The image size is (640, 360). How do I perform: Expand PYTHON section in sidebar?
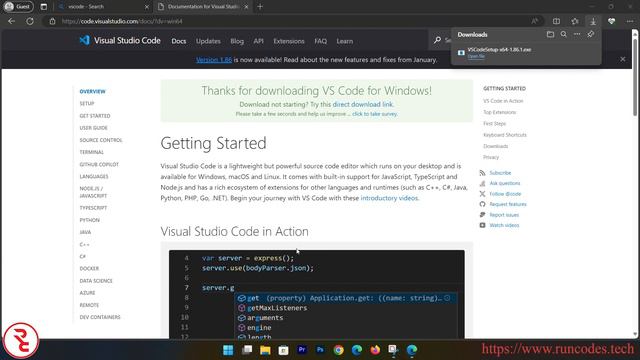pos(89,220)
